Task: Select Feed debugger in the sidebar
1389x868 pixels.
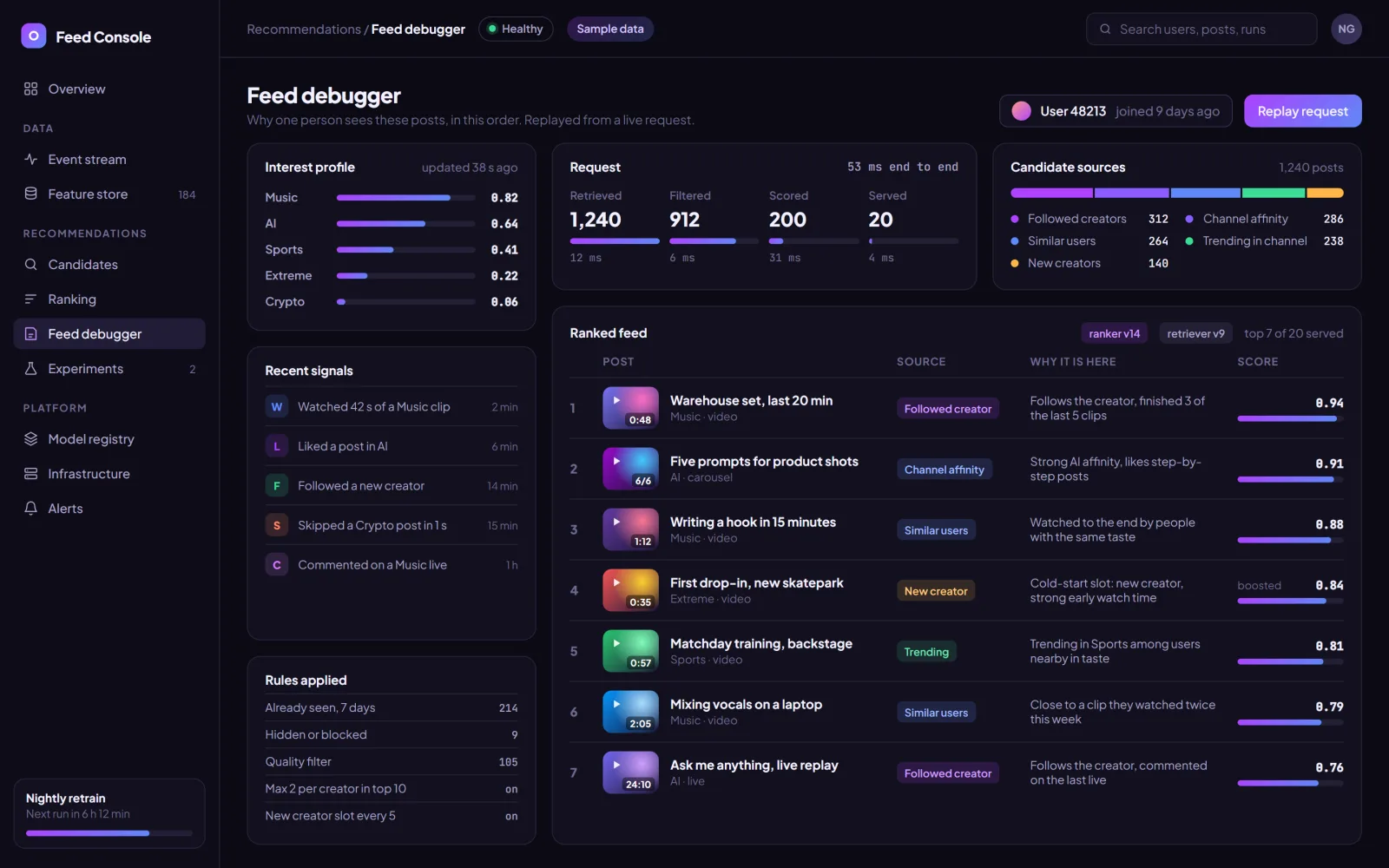Action: [109, 333]
